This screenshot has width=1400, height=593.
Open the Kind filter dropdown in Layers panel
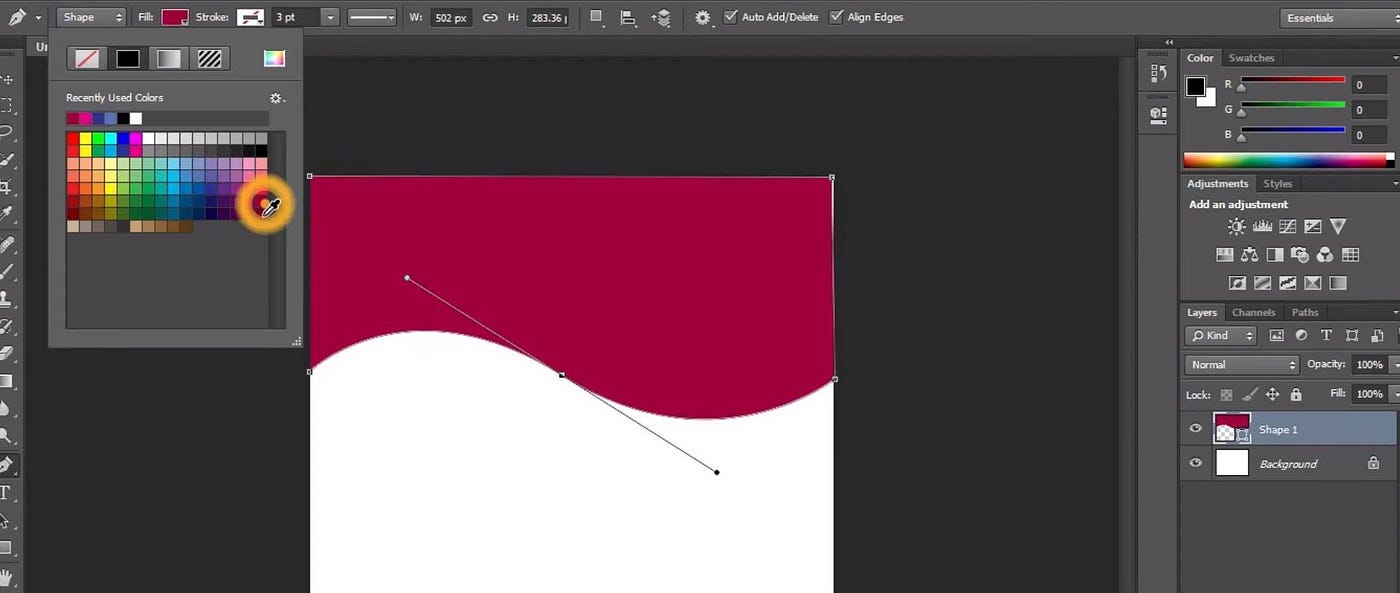(x=1219, y=335)
